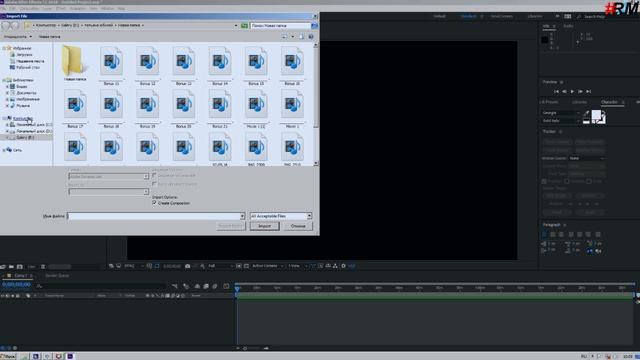The width and height of the screenshot is (640, 360).
Task: Switch to the Standard workspace tab
Action: pyautogui.click(x=468, y=16)
